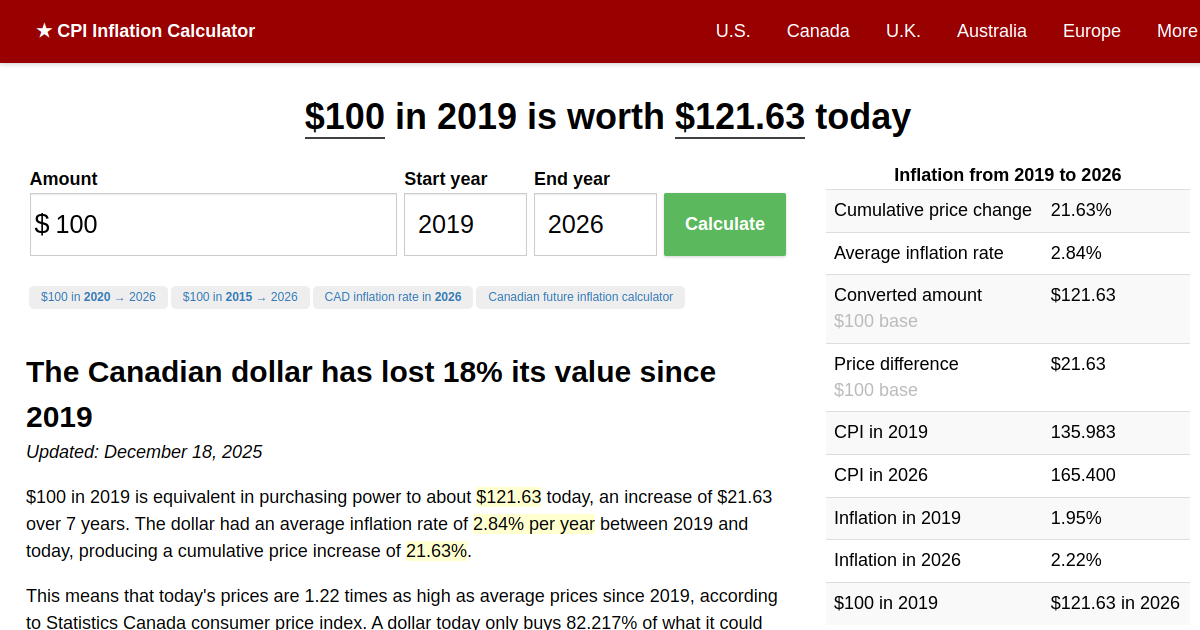Click the highlighted "21.63%" text
This screenshot has height=630, width=1200.
[x=436, y=550]
